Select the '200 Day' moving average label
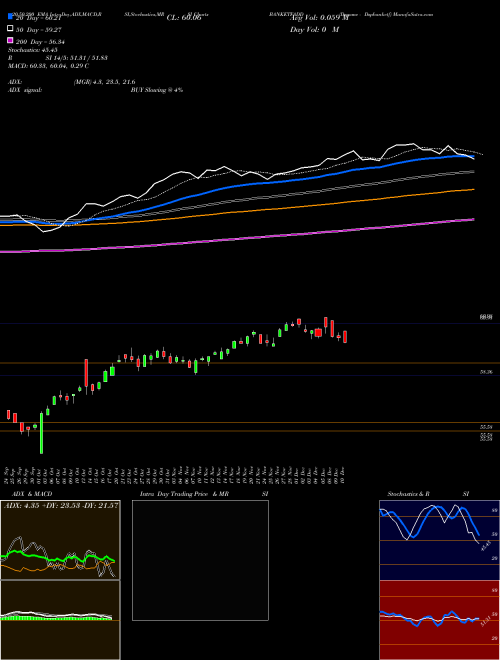 click(x=40, y=42)
